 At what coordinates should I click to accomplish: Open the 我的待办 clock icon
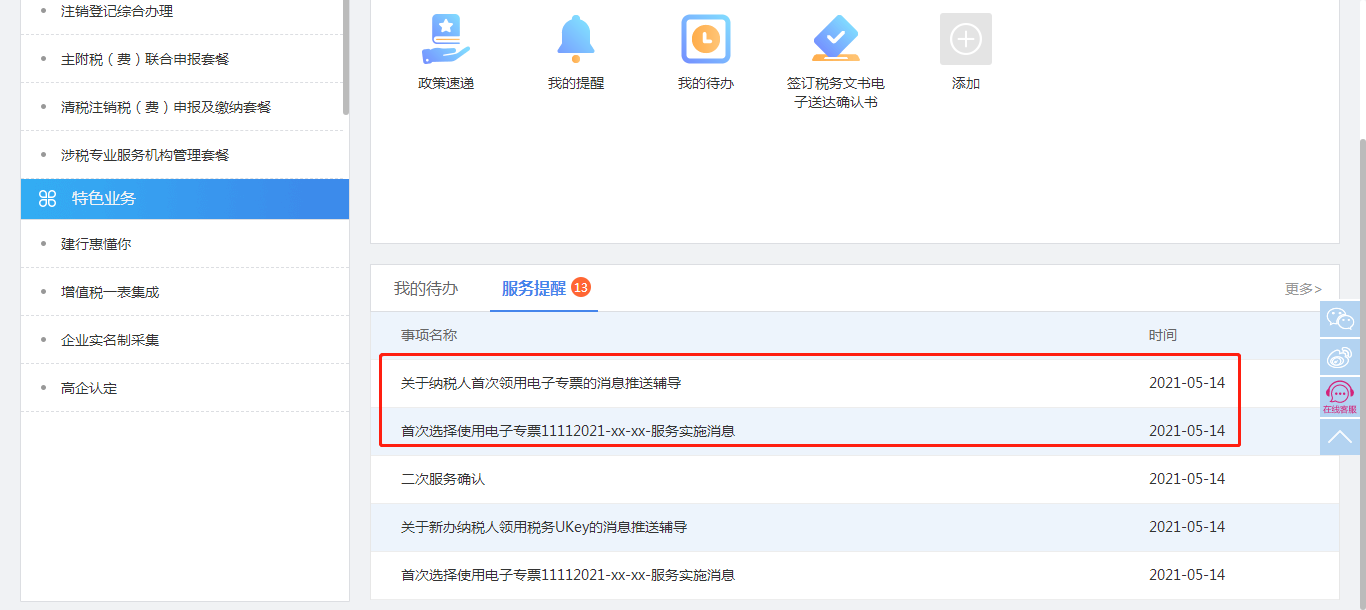point(706,40)
